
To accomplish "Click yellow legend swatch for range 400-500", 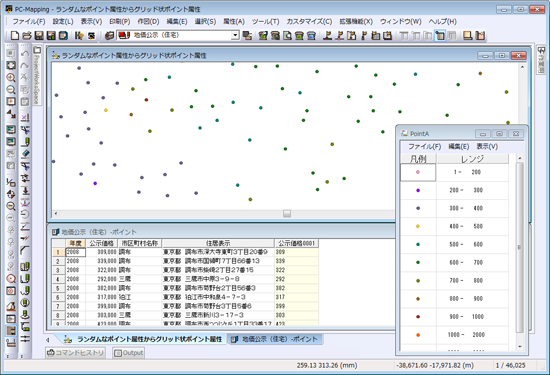I will click(418, 226).
